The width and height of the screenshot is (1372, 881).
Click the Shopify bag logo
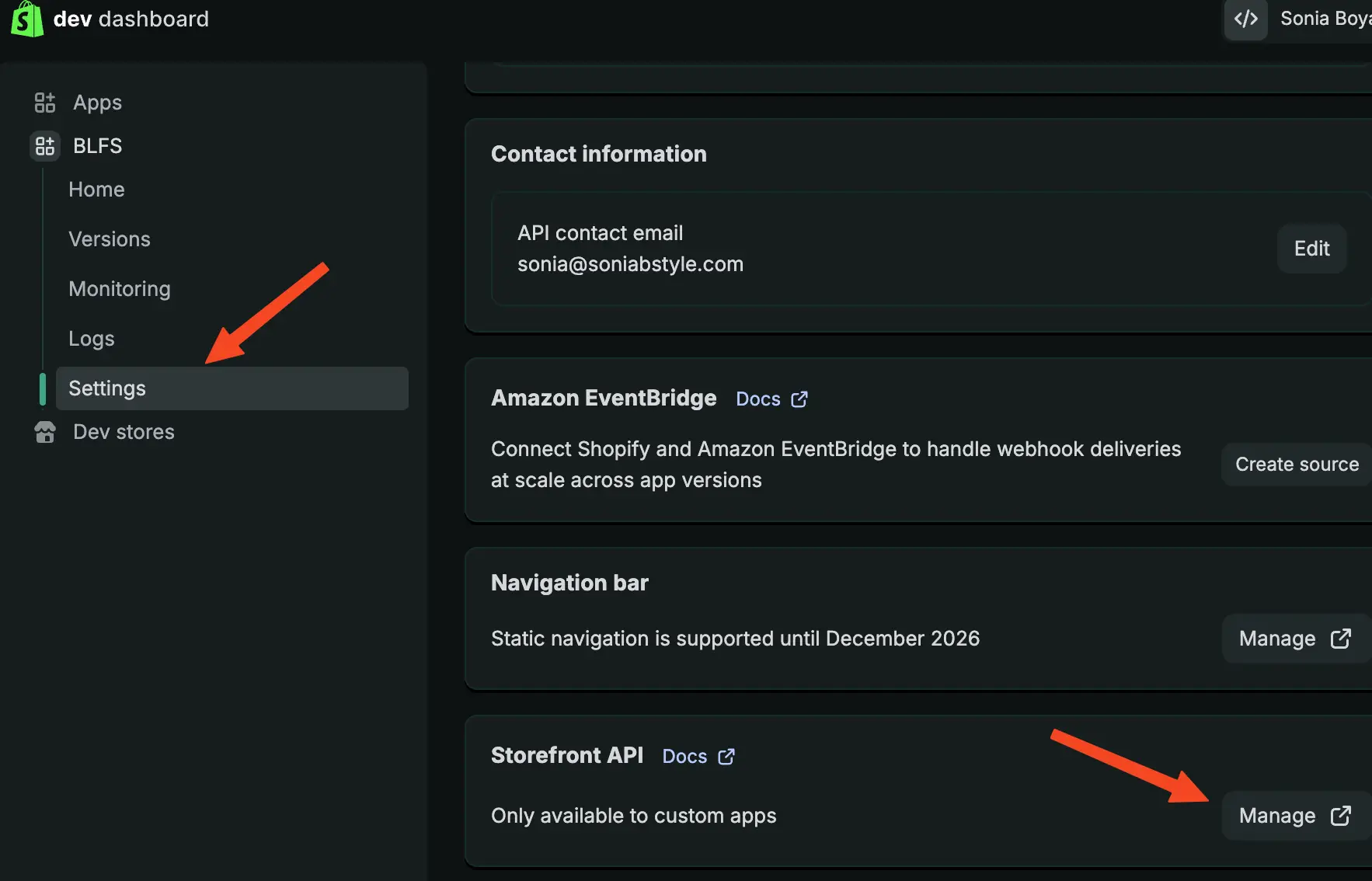point(26,19)
